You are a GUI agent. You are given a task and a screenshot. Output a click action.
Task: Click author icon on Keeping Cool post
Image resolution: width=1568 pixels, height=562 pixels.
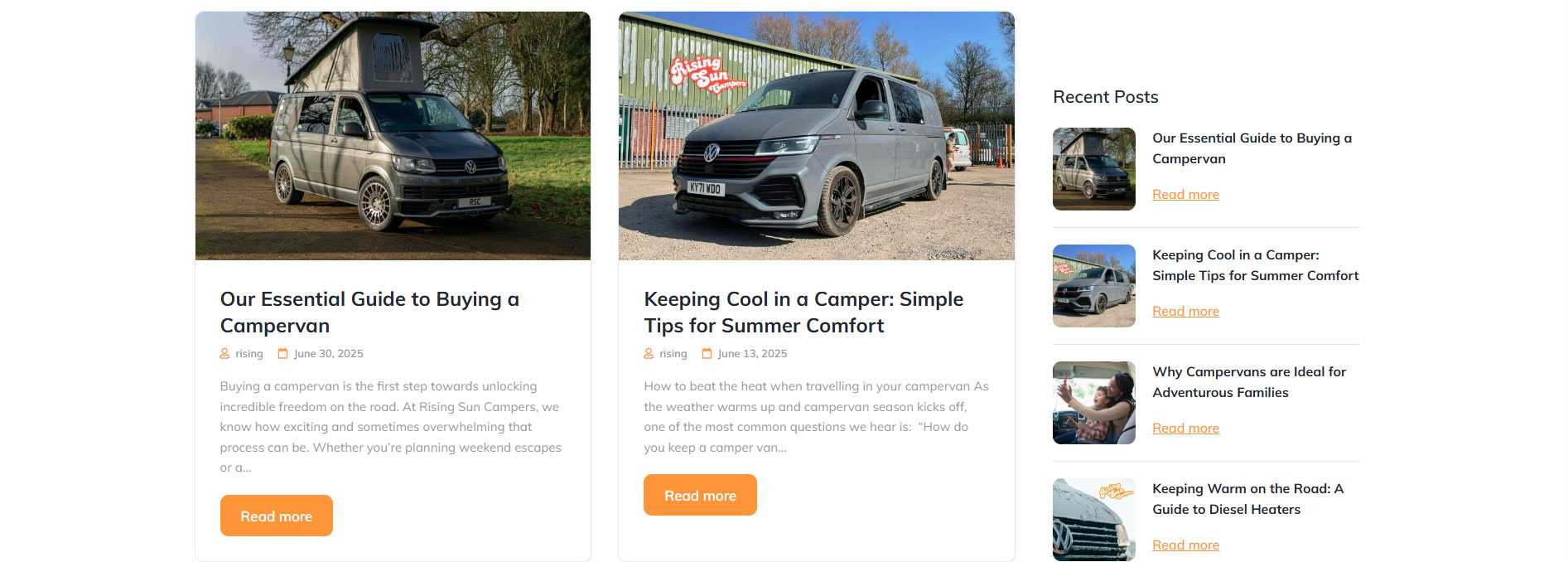649,353
